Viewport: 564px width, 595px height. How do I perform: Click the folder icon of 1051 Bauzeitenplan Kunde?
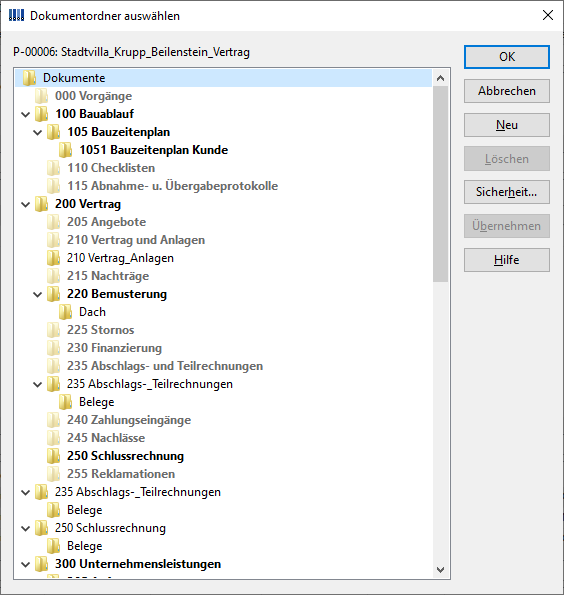65,150
